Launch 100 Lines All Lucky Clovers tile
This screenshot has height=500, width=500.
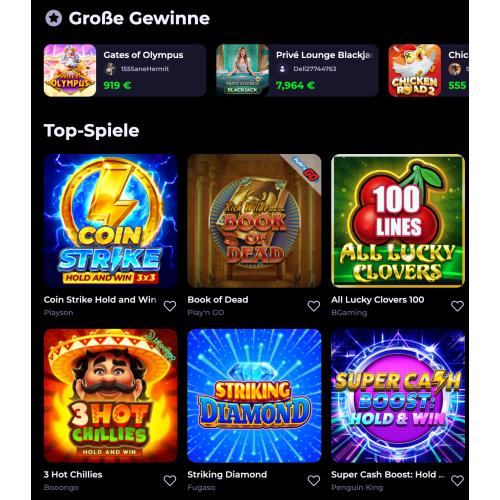coord(398,221)
